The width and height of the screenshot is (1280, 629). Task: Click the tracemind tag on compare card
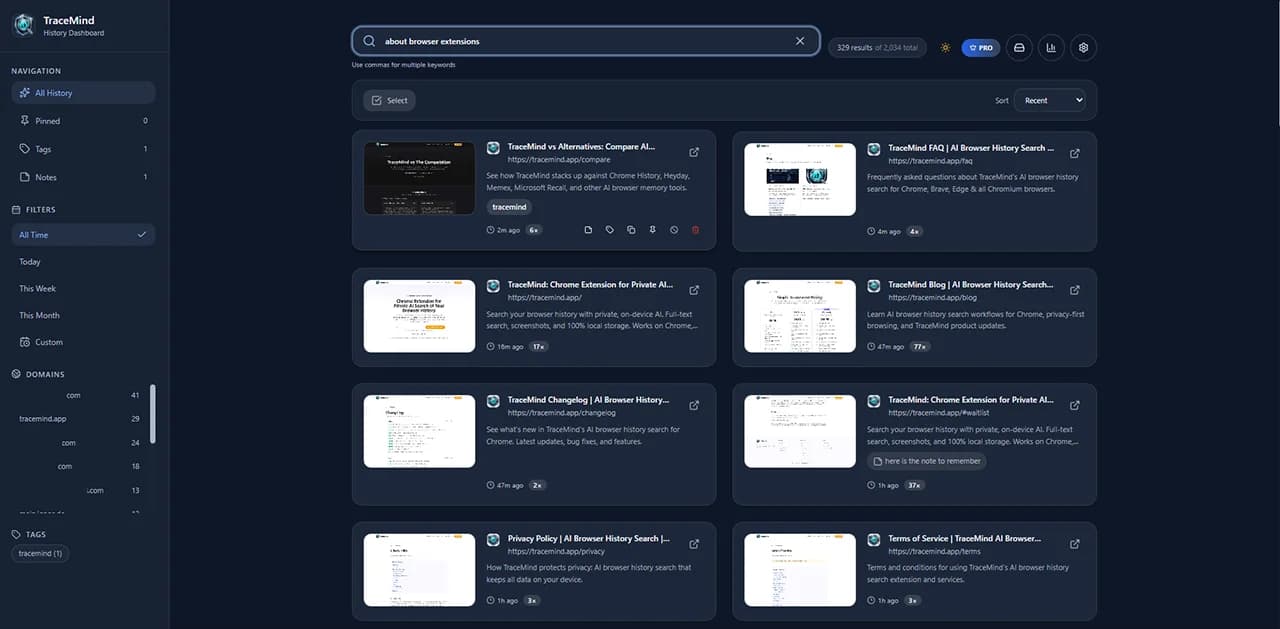point(510,207)
